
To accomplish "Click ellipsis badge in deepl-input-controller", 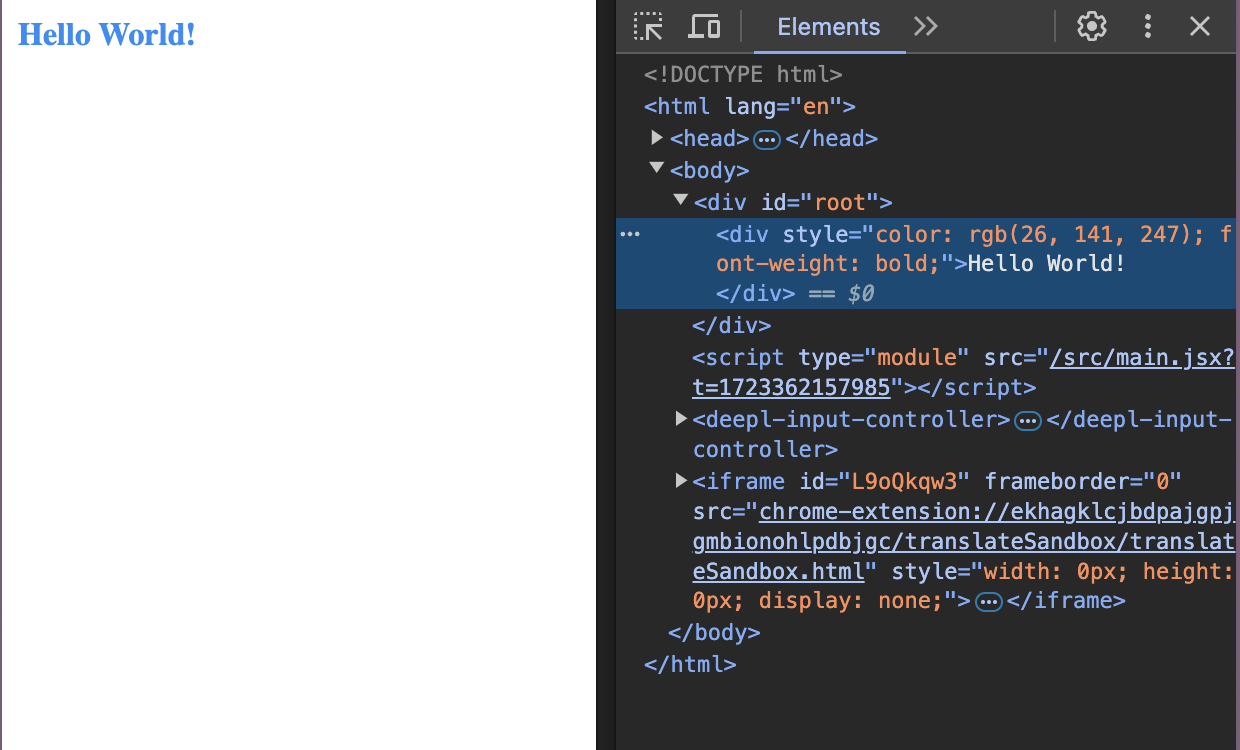I will coord(1028,420).
